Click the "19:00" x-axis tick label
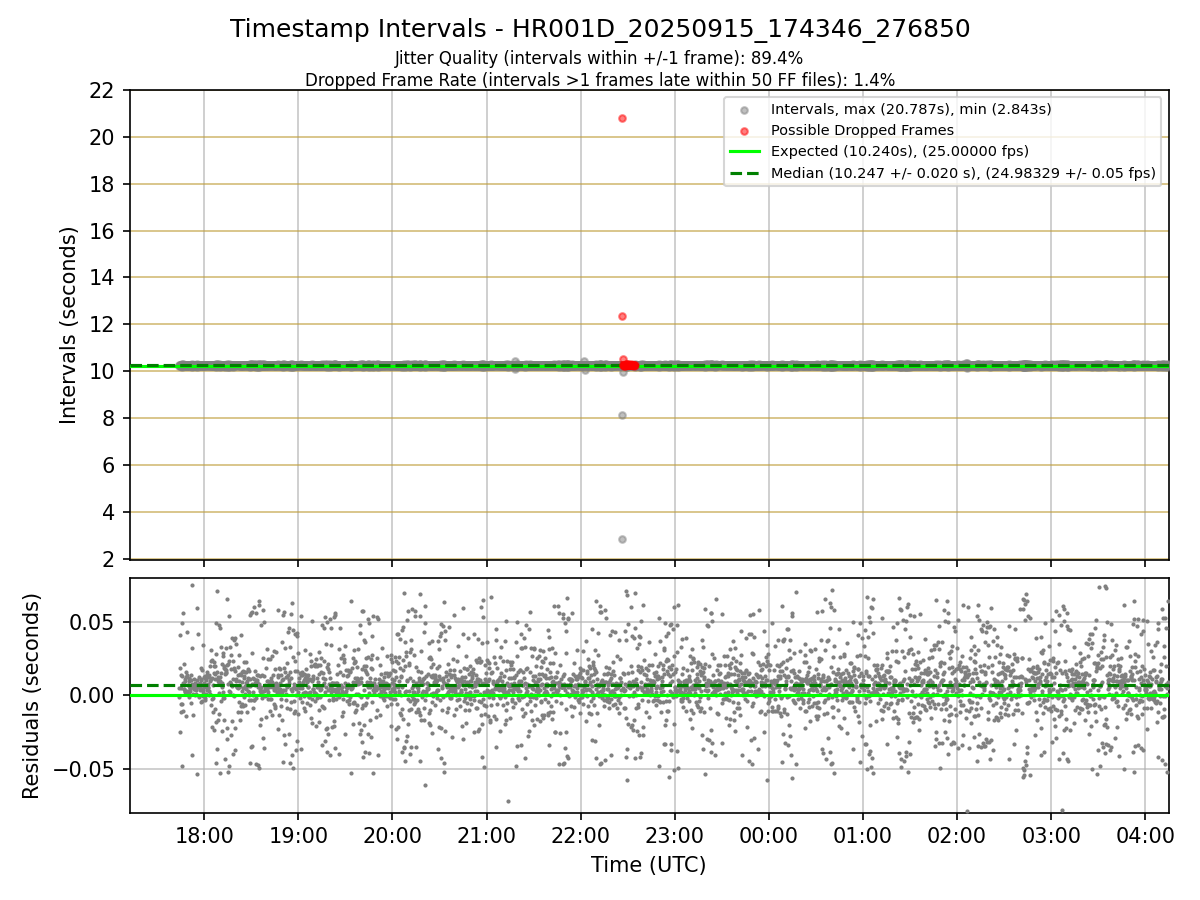 [298, 834]
